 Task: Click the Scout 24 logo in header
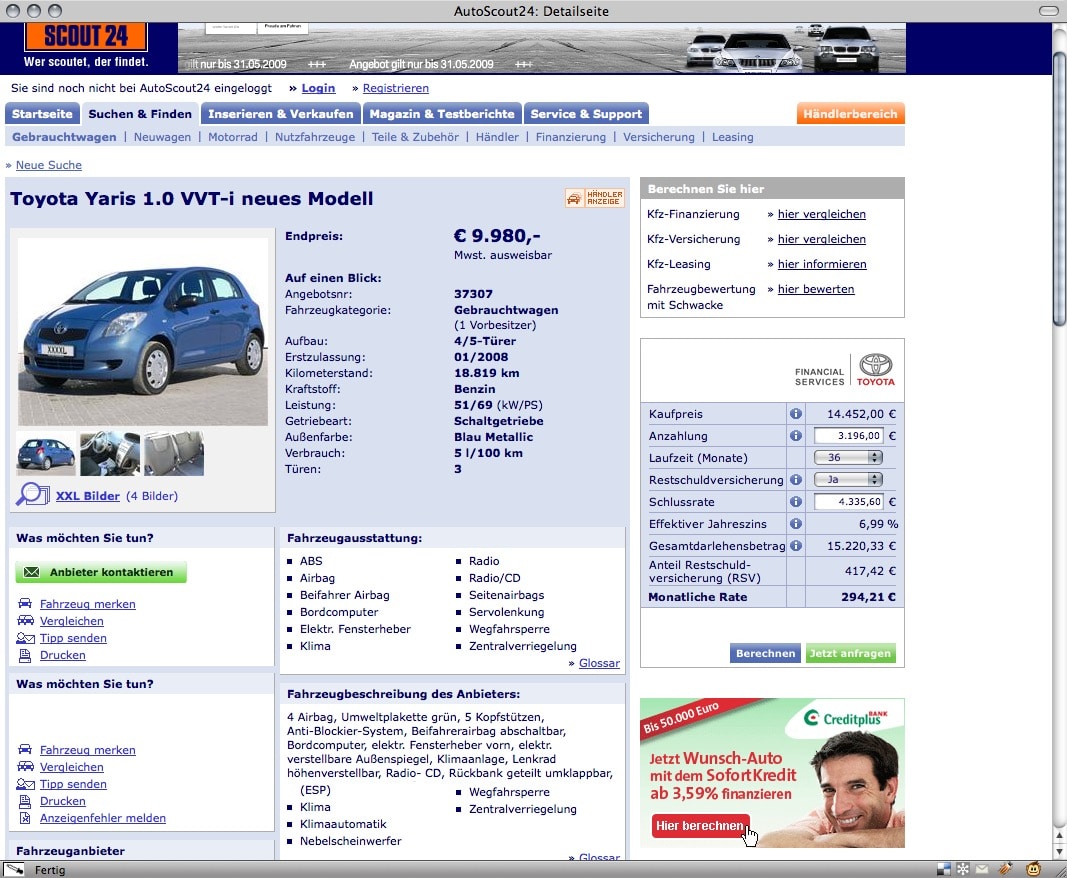coord(86,37)
